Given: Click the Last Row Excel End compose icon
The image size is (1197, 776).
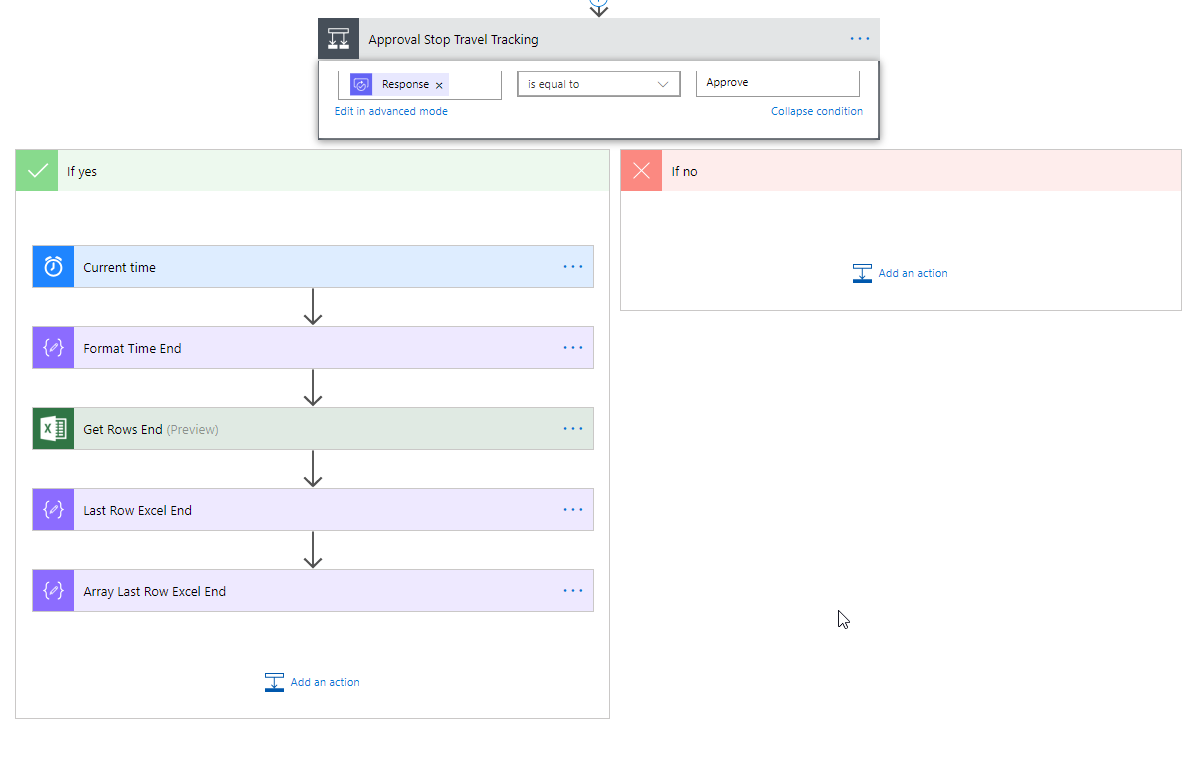Looking at the screenshot, I should click(53, 510).
